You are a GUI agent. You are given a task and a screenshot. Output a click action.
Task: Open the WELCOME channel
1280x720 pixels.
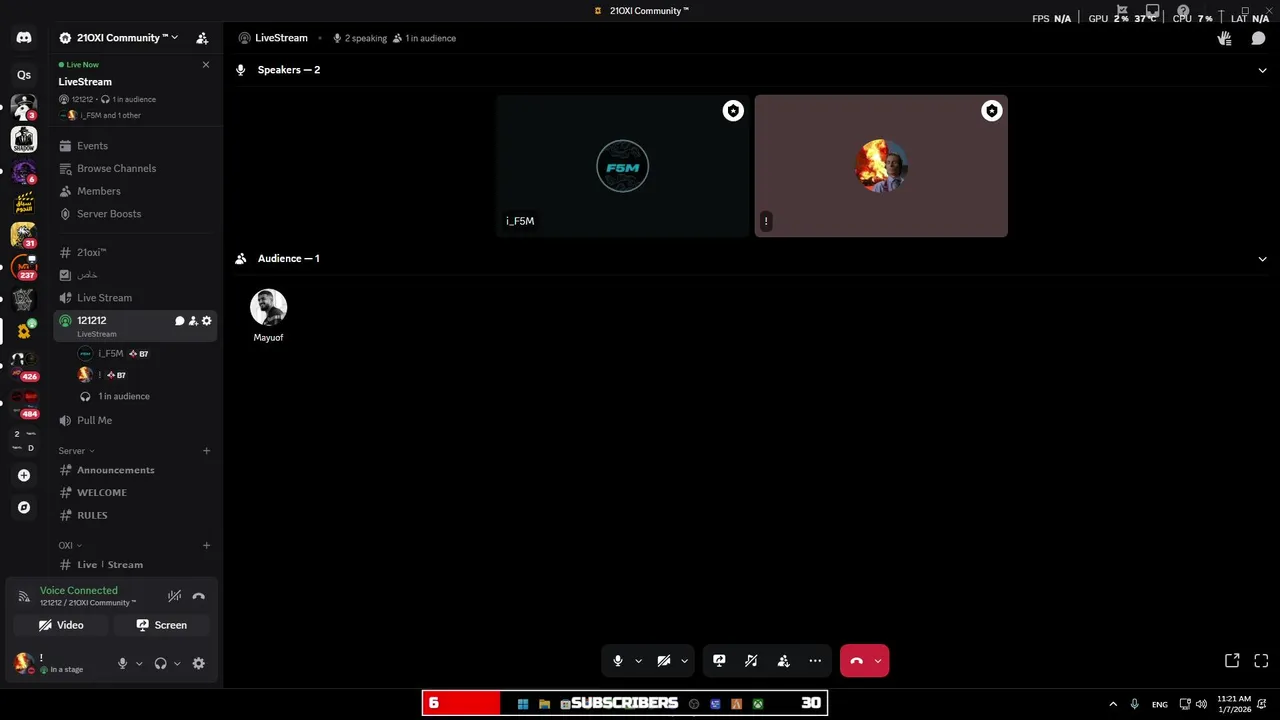(135, 493)
